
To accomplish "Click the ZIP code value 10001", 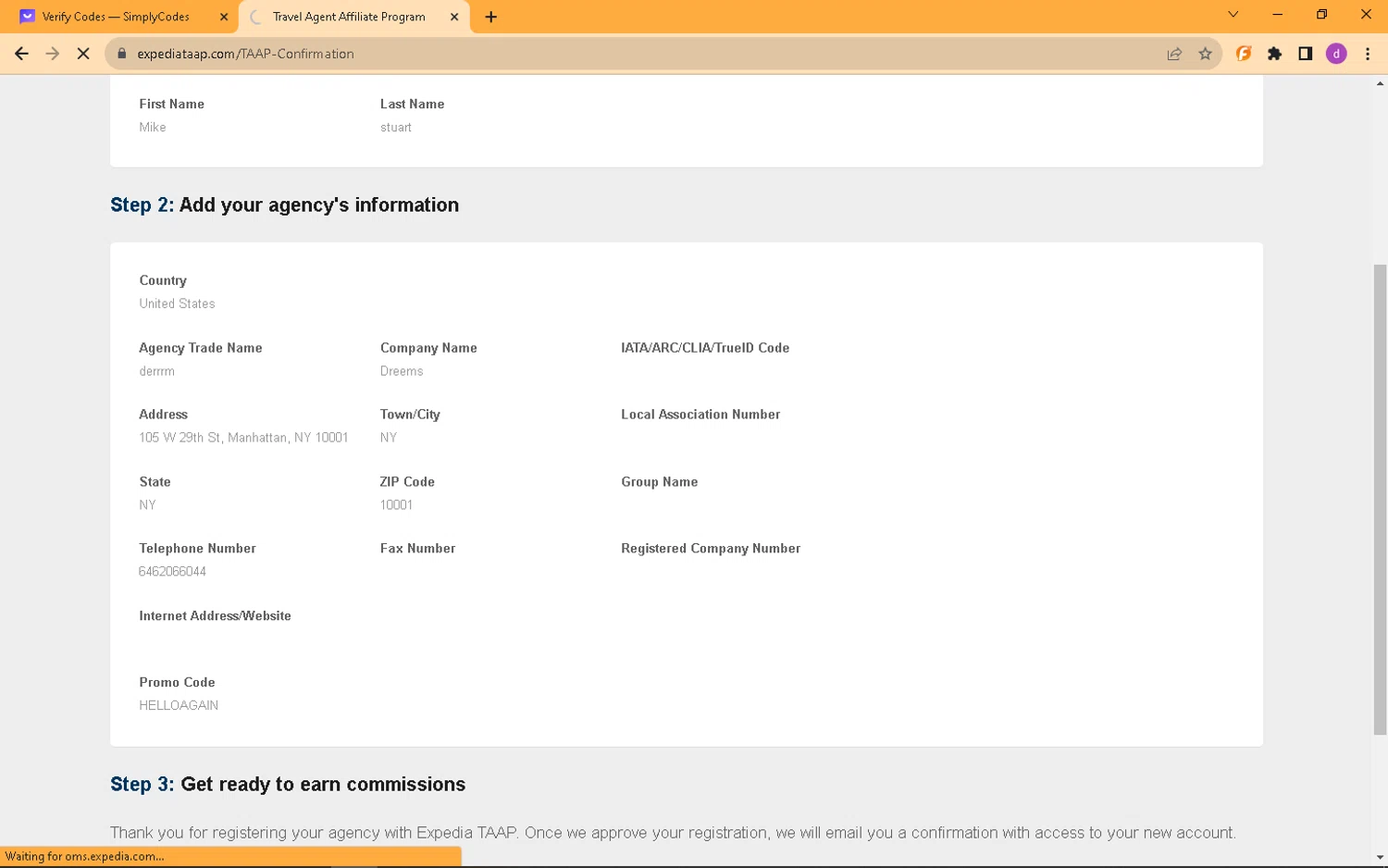I will coord(396,505).
